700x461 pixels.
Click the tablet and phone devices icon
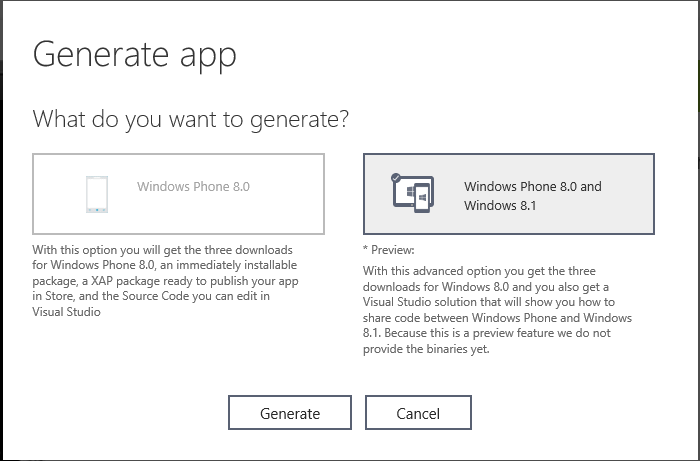(x=413, y=194)
